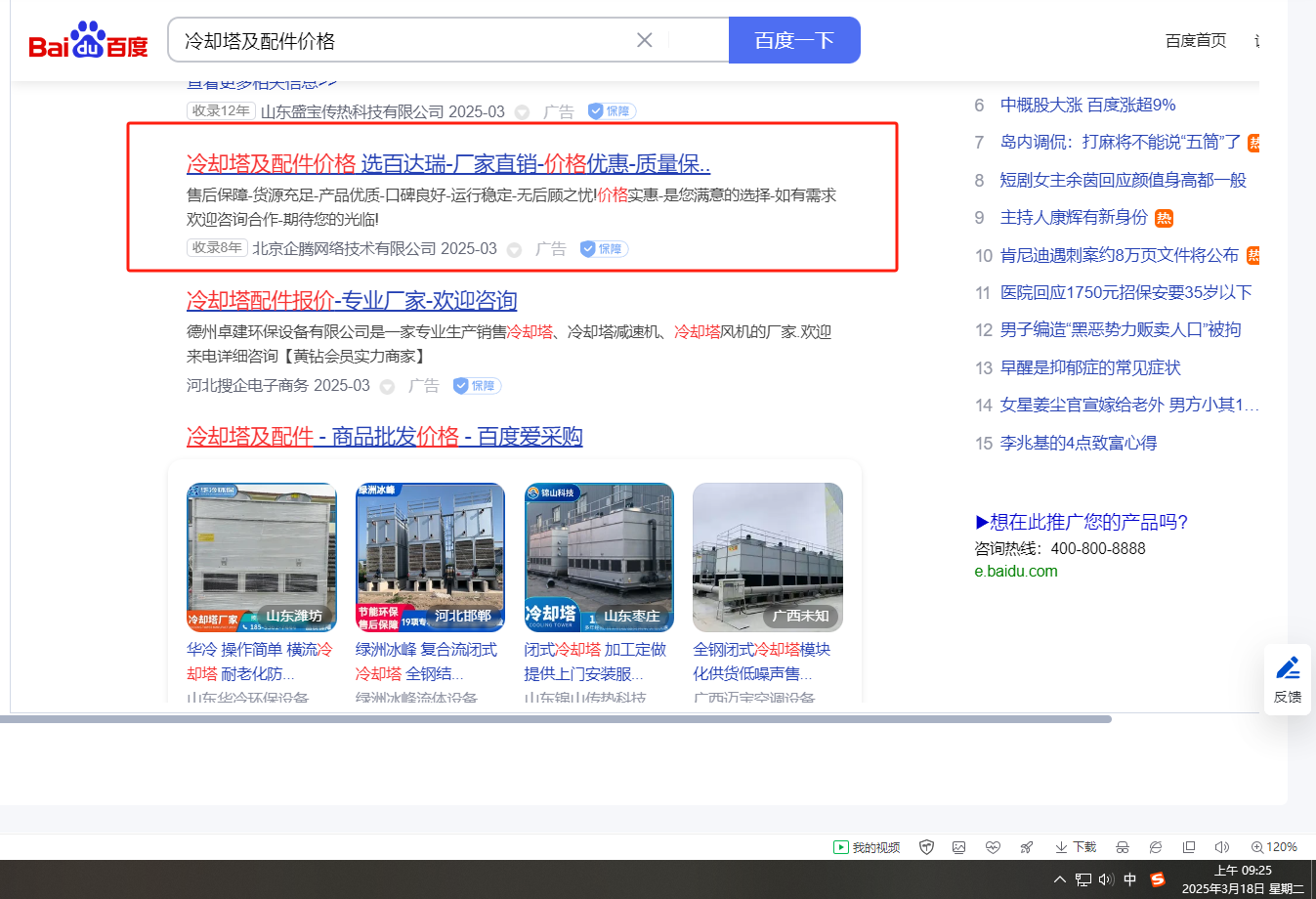The image size is (1316, 899).
Task: Open the 闭式冷却塔 加工定做 product title
Action: pos(595,662)
